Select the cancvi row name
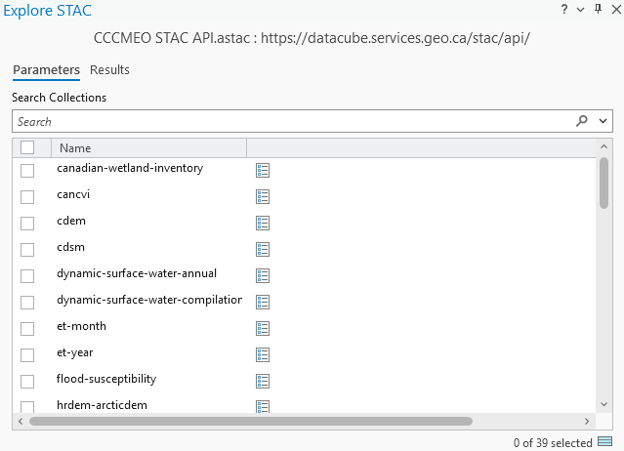 coord(73,194)
